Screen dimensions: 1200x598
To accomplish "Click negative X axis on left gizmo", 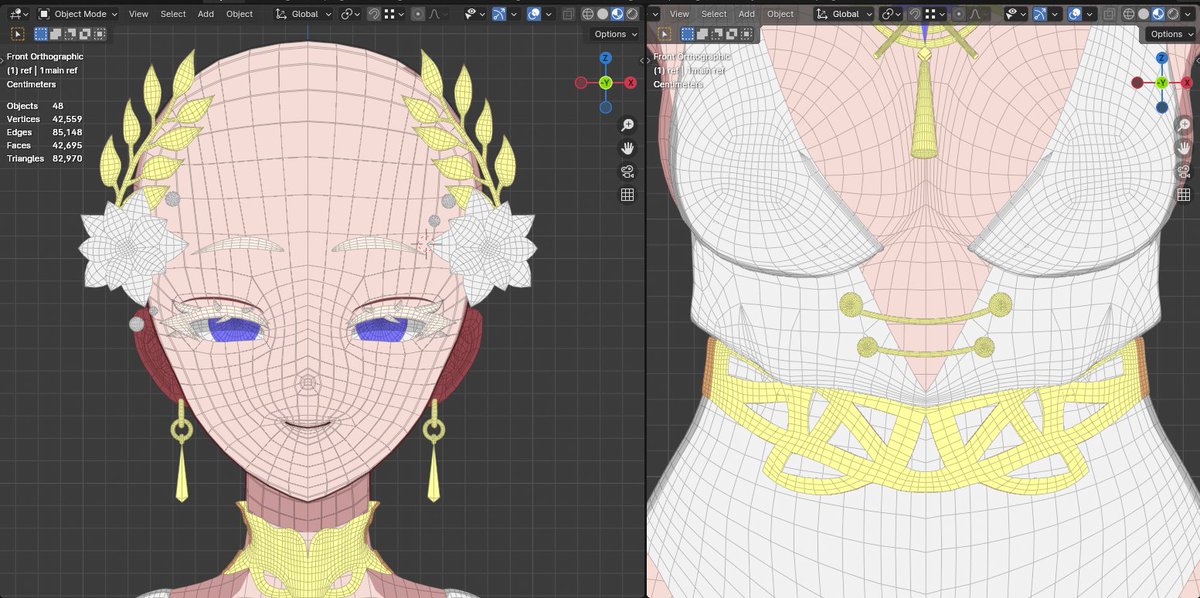I will point(581,82).
